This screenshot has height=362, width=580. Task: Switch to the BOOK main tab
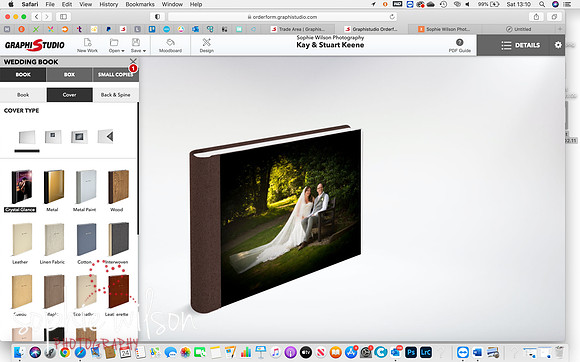click(23, 75)
